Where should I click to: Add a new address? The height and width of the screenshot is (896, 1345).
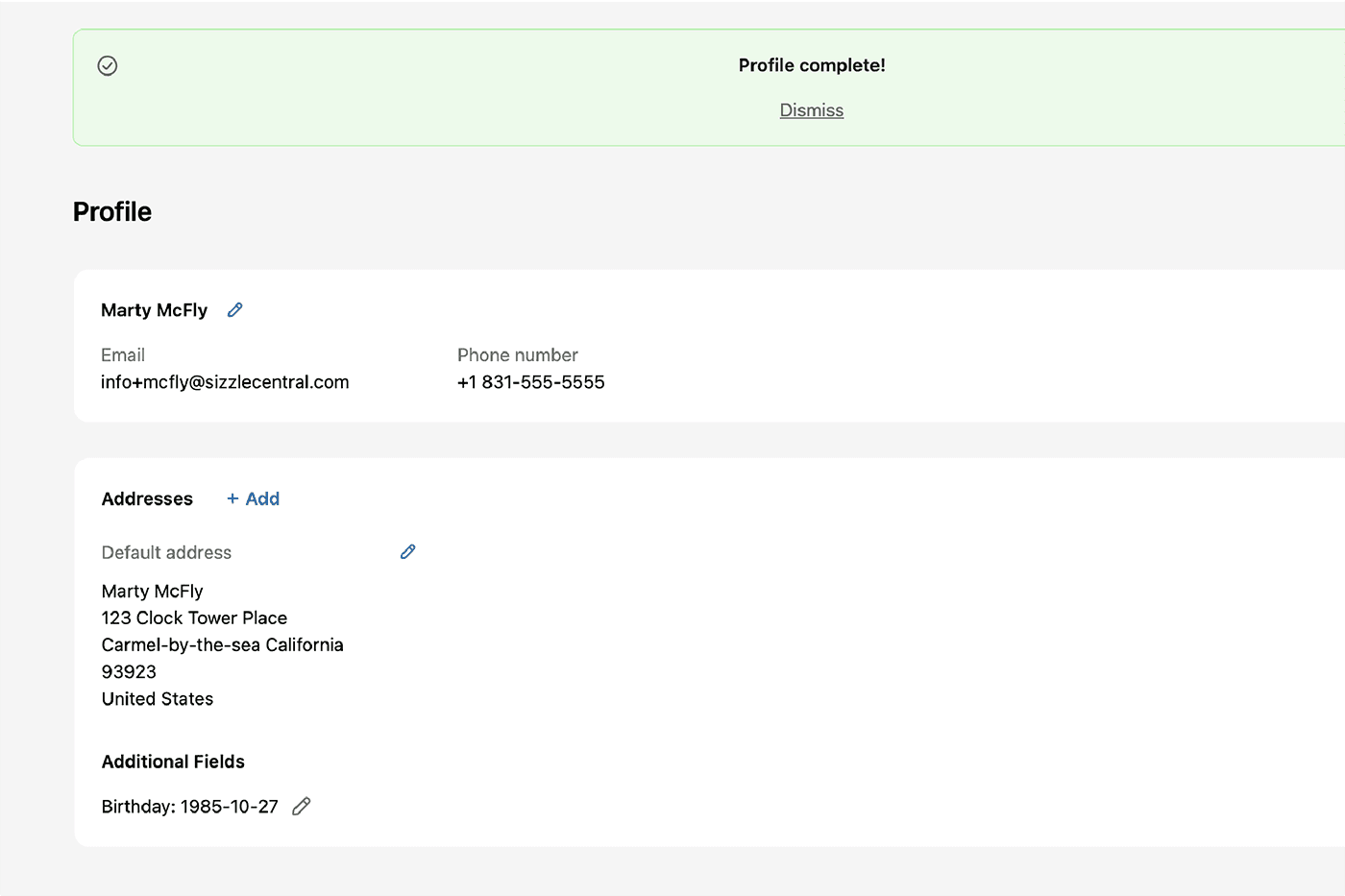click(x=253, y=498)
